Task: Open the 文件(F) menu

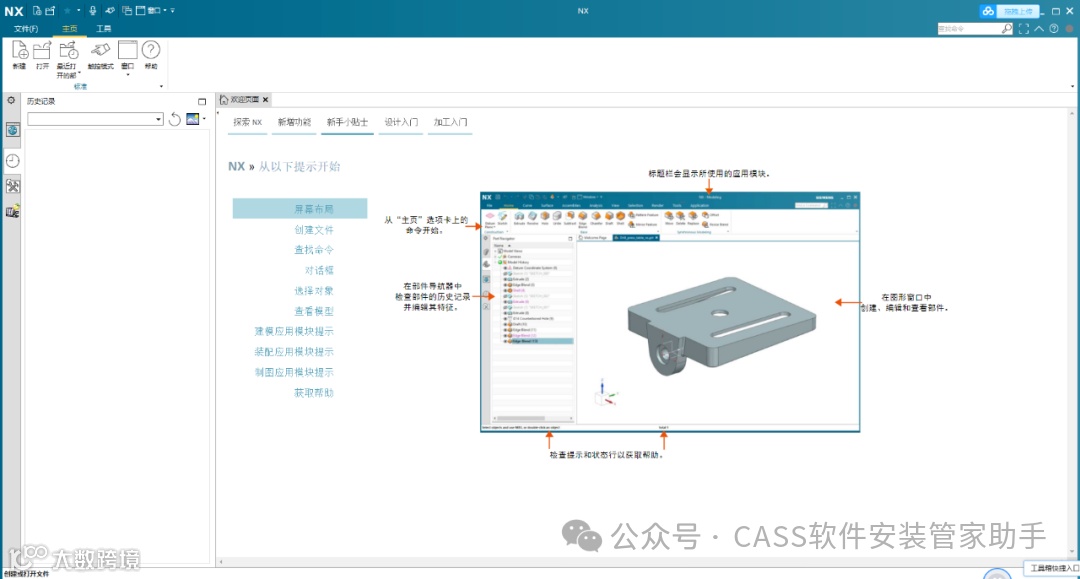Action: pyautogui.click(x=26, y=28)
